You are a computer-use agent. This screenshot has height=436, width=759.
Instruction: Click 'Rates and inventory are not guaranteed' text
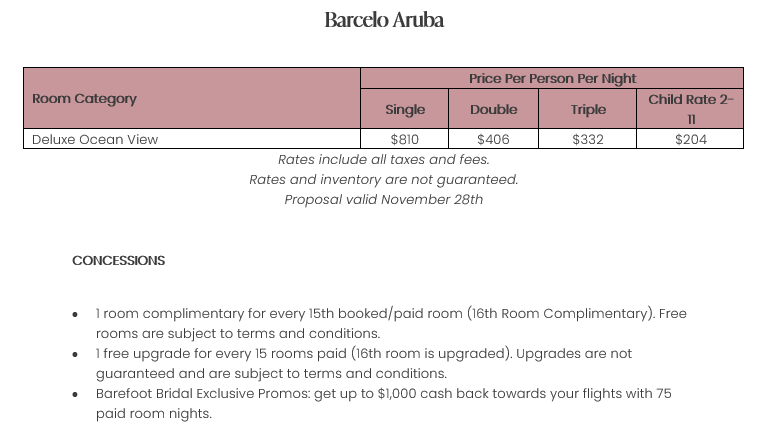tap(384, 180)
